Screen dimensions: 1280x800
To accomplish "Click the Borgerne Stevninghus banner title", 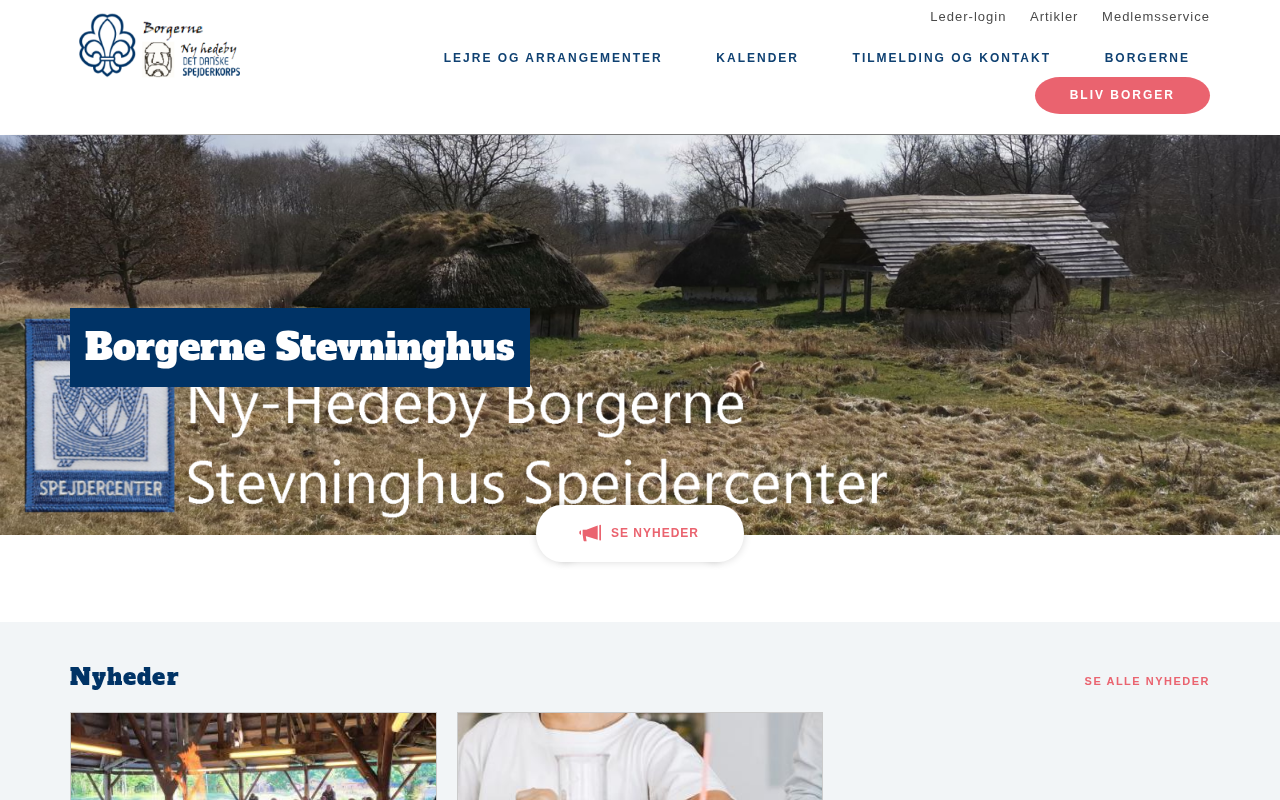I will pos(300,347).
